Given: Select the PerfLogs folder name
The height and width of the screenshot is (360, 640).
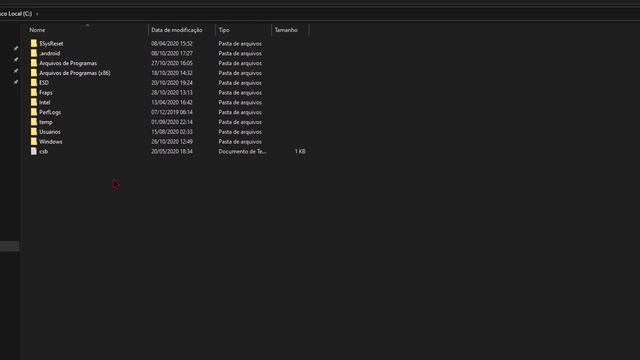Looking at the screenshot, I should (50, 112).
